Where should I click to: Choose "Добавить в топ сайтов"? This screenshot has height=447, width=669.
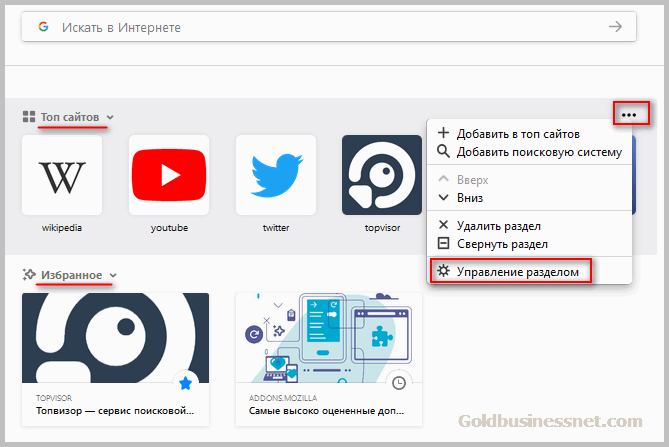529,134
